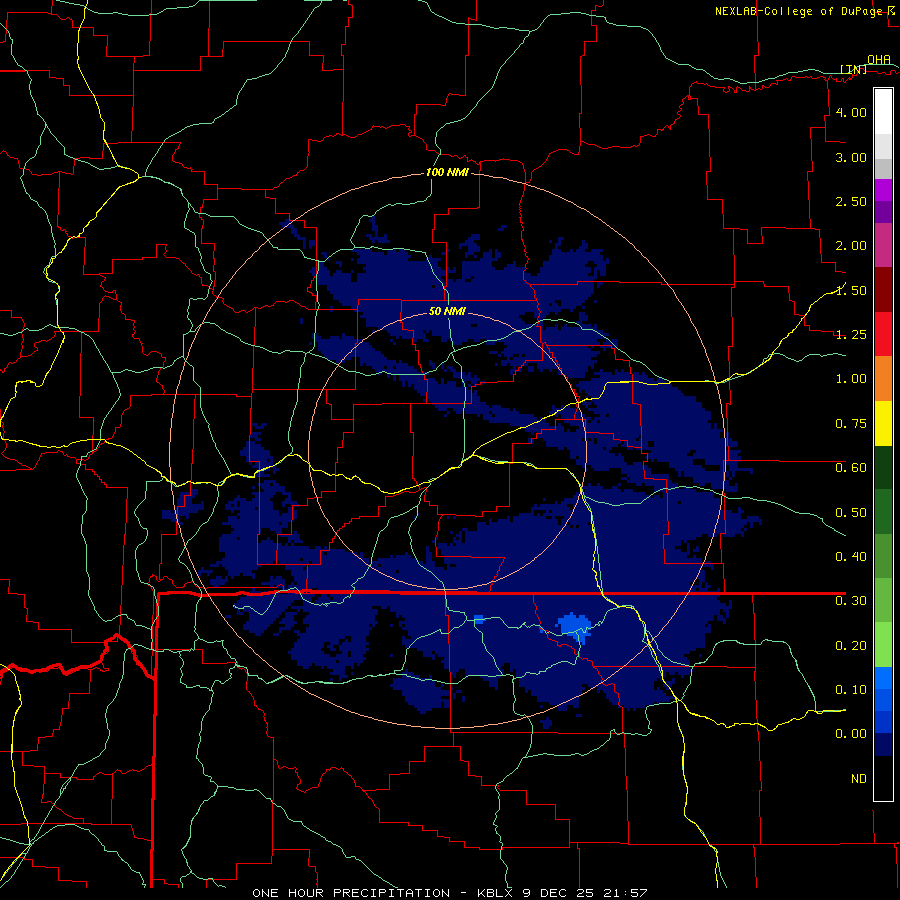The width and height of the screenshot is (900, 900).
Task: Select the navy legend swatch below 0.00
Action: (883, 744)
